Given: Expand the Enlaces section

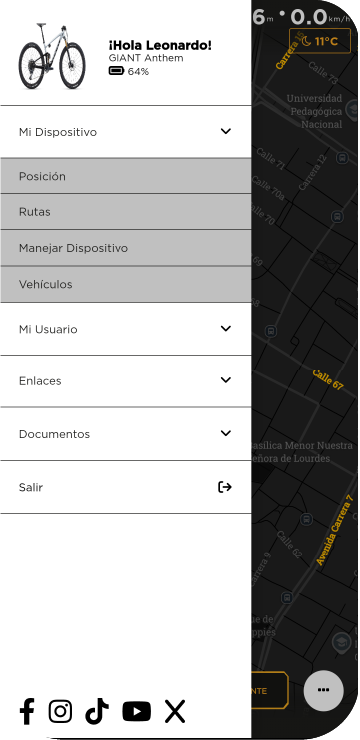Looking at the screenshot, I should pos(126,380).
